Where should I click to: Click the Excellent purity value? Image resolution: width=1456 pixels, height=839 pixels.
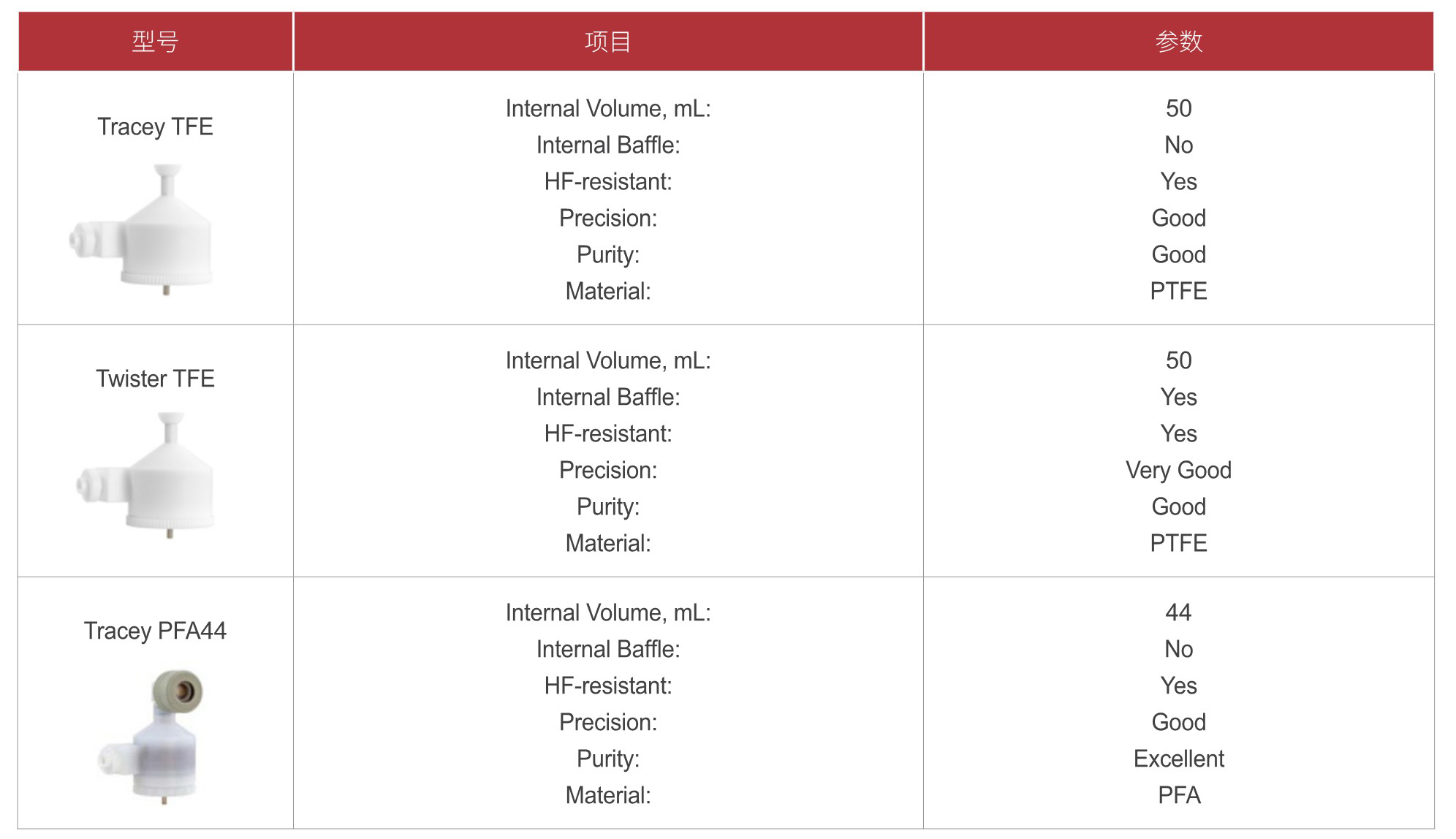1179,759
